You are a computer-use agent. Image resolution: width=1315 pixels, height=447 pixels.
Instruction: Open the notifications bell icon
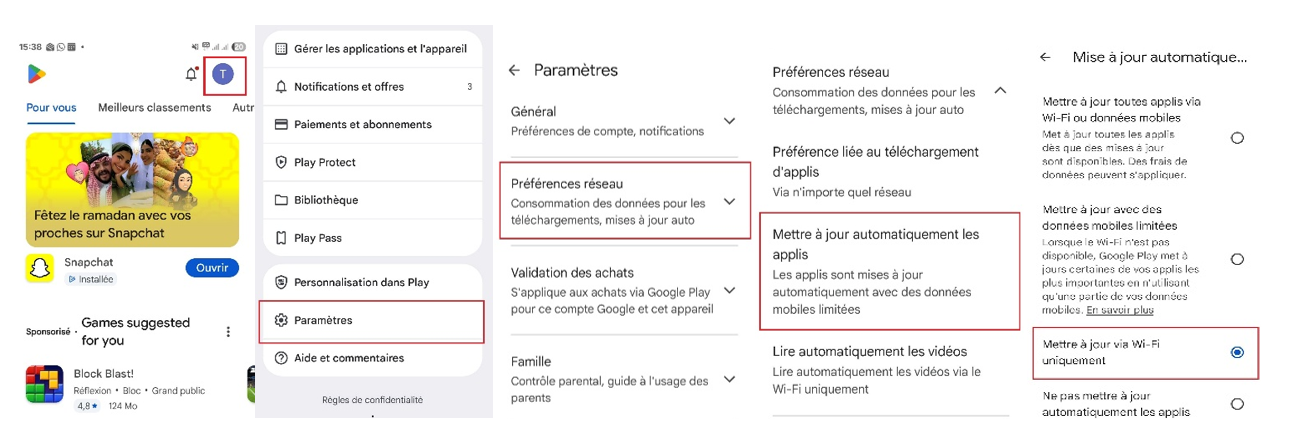coord(191,74)
